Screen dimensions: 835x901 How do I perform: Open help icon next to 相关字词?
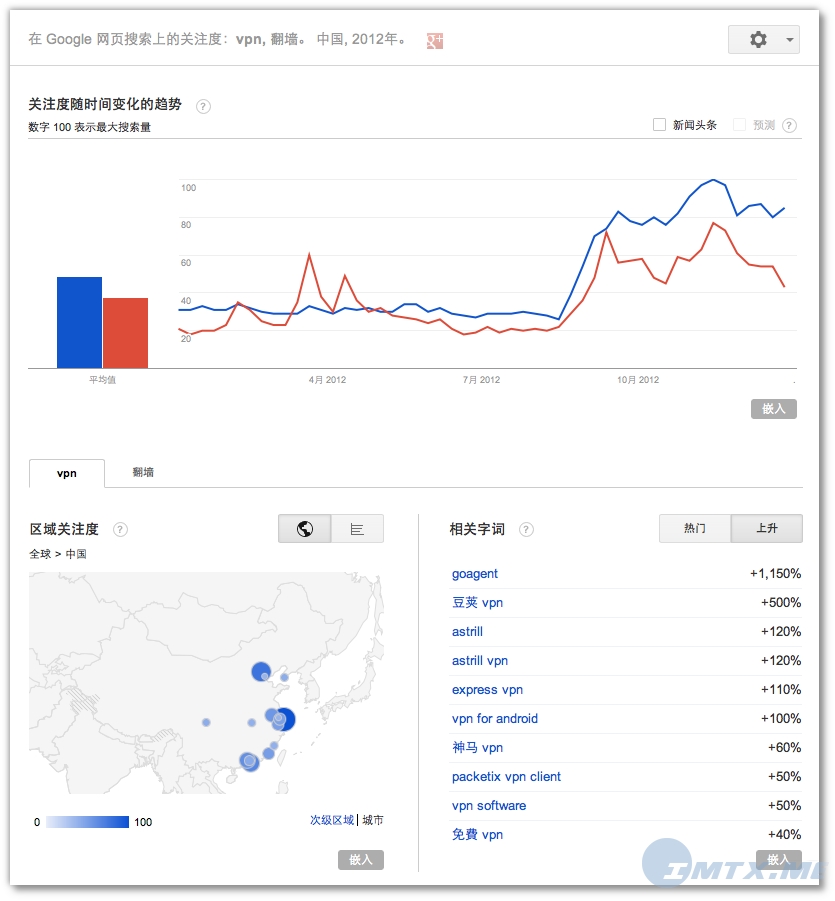pos(526,529)
